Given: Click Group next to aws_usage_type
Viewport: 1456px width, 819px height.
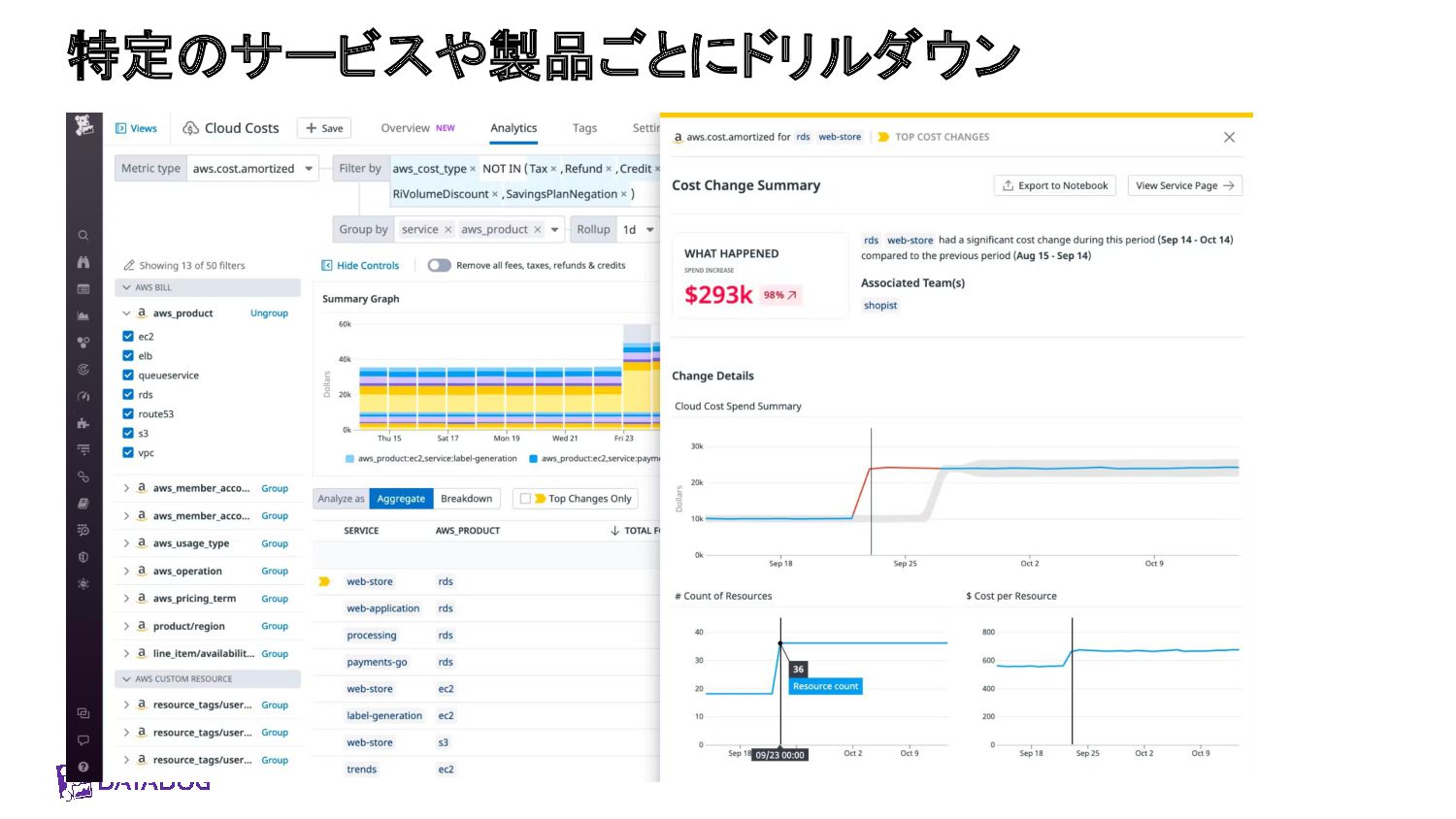Looking at the screenshot, I should point(275,543).
